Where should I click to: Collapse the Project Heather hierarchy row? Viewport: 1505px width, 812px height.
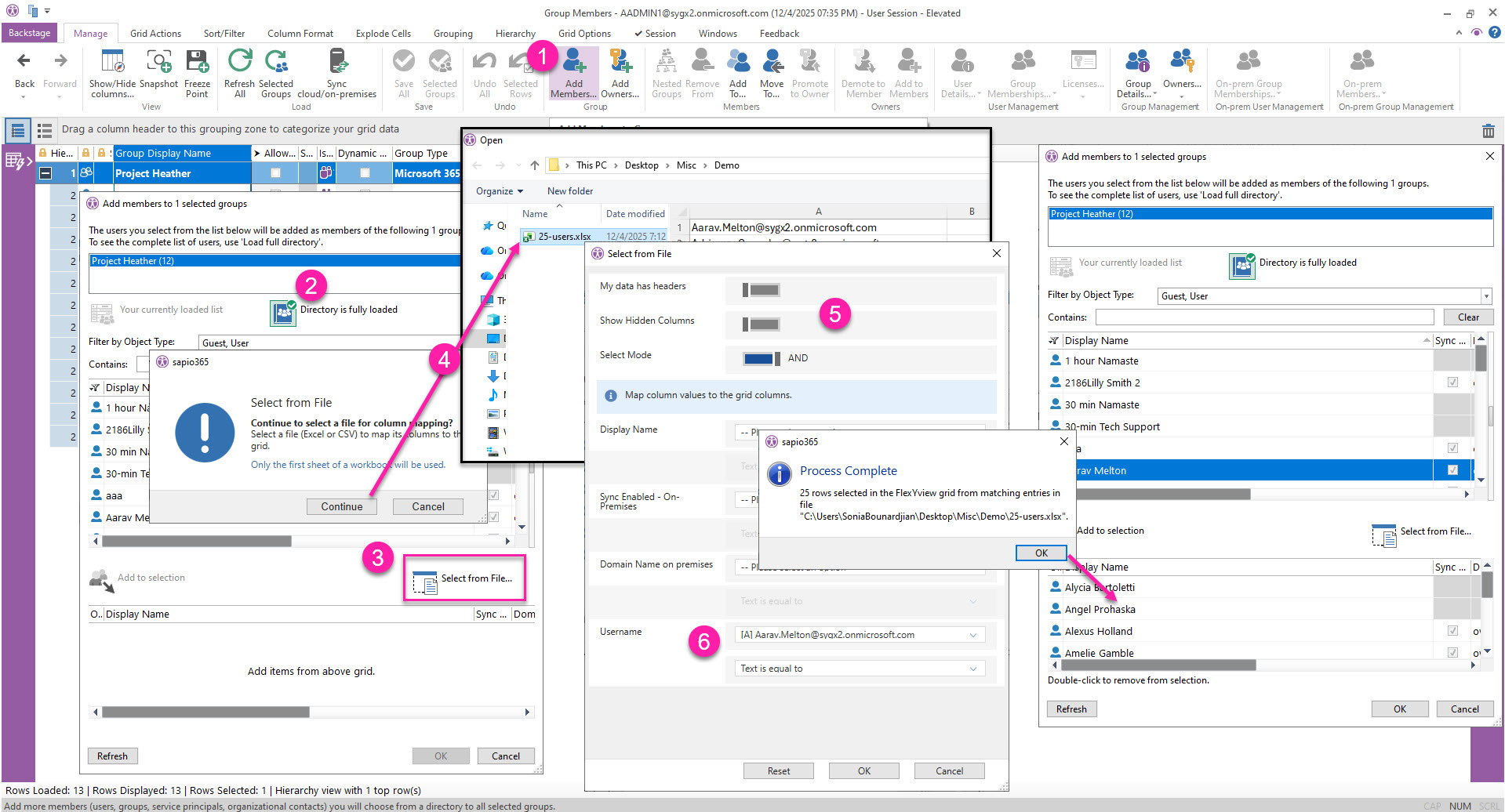[x=45, y=173]
